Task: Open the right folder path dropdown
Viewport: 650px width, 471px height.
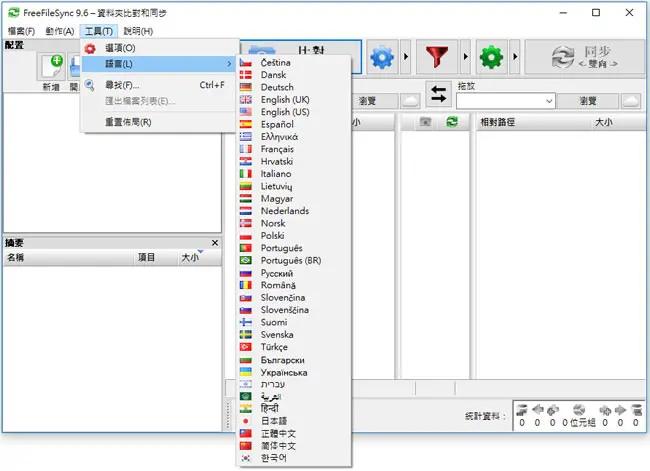Action: coord(549,101)
